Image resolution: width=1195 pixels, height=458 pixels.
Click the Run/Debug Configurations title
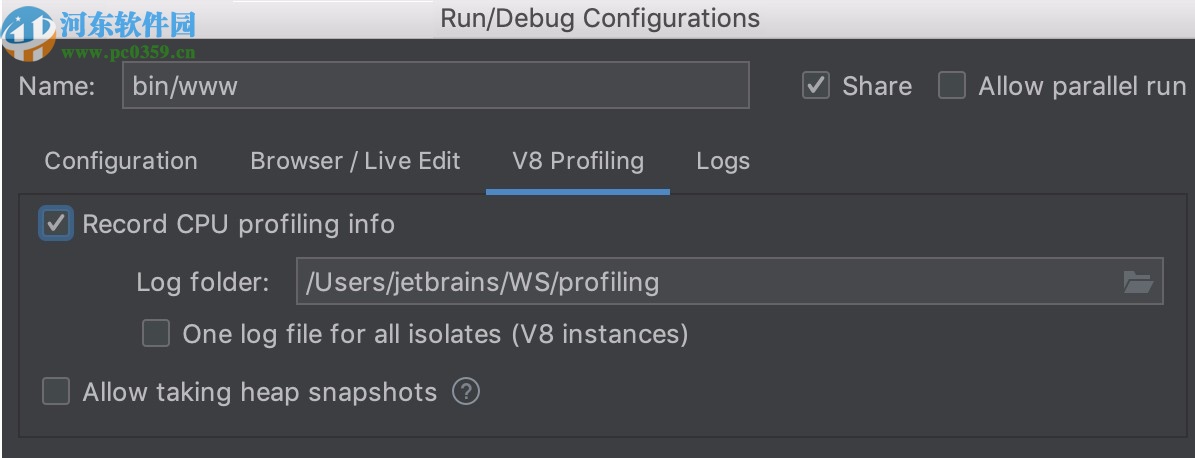point(600,18)
